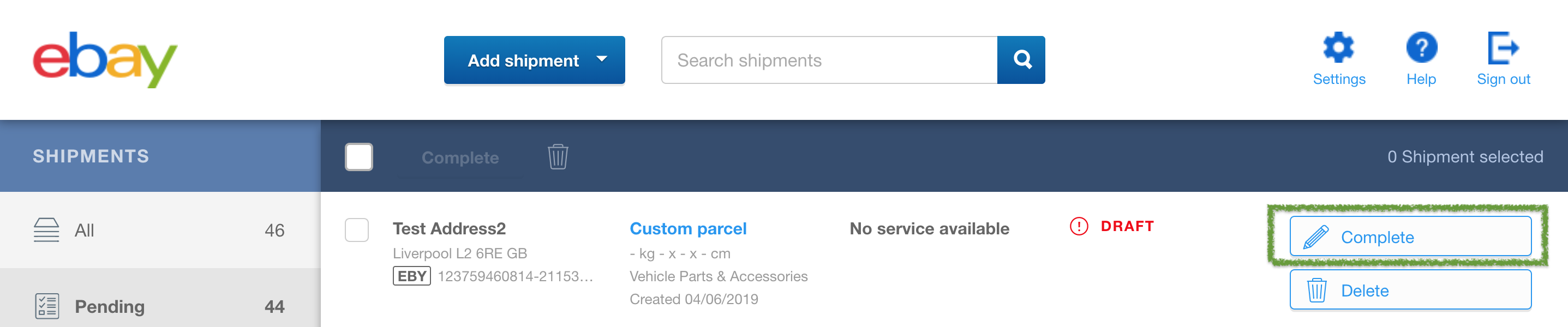Click the bulk Complete action in toolbar

click(x=460, y=158)
